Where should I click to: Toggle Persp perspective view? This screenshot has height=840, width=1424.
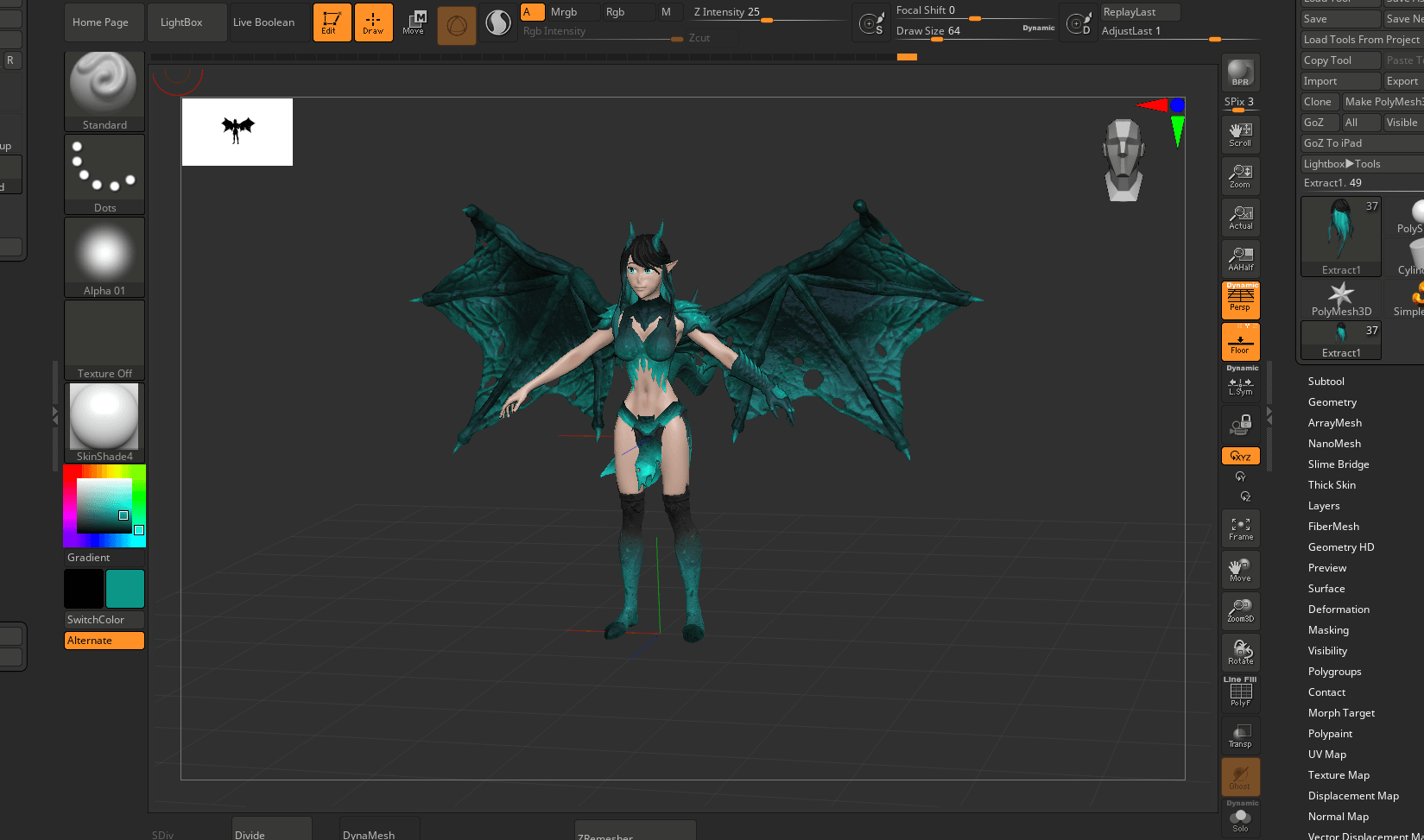[1241, 300]
